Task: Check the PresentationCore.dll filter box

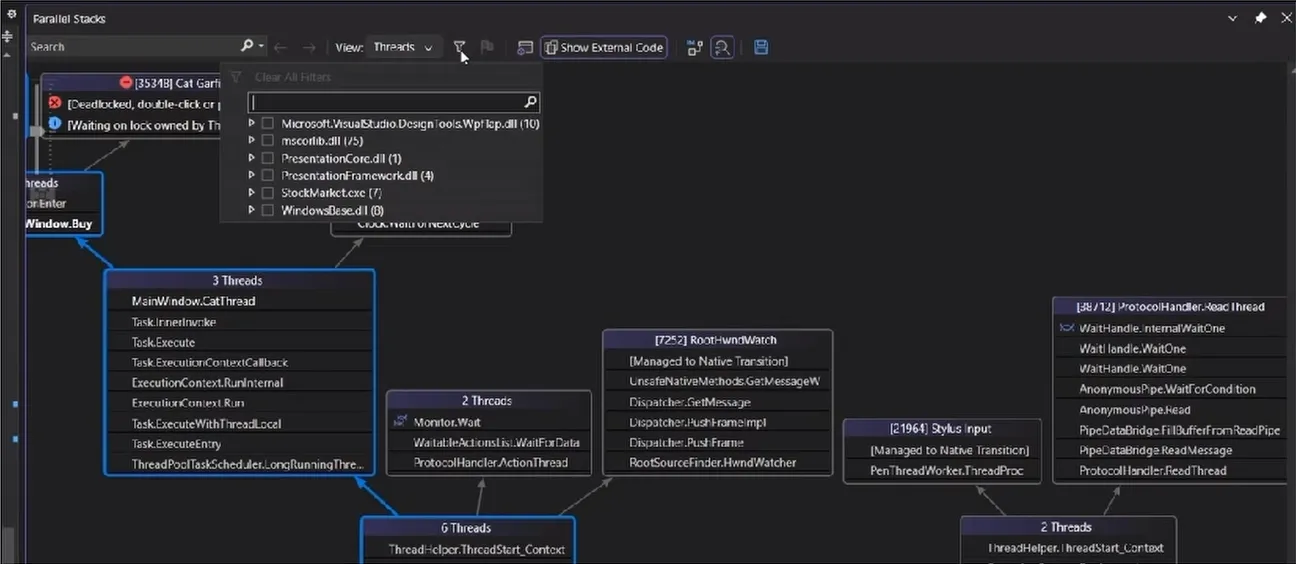Action: (267, 158)
